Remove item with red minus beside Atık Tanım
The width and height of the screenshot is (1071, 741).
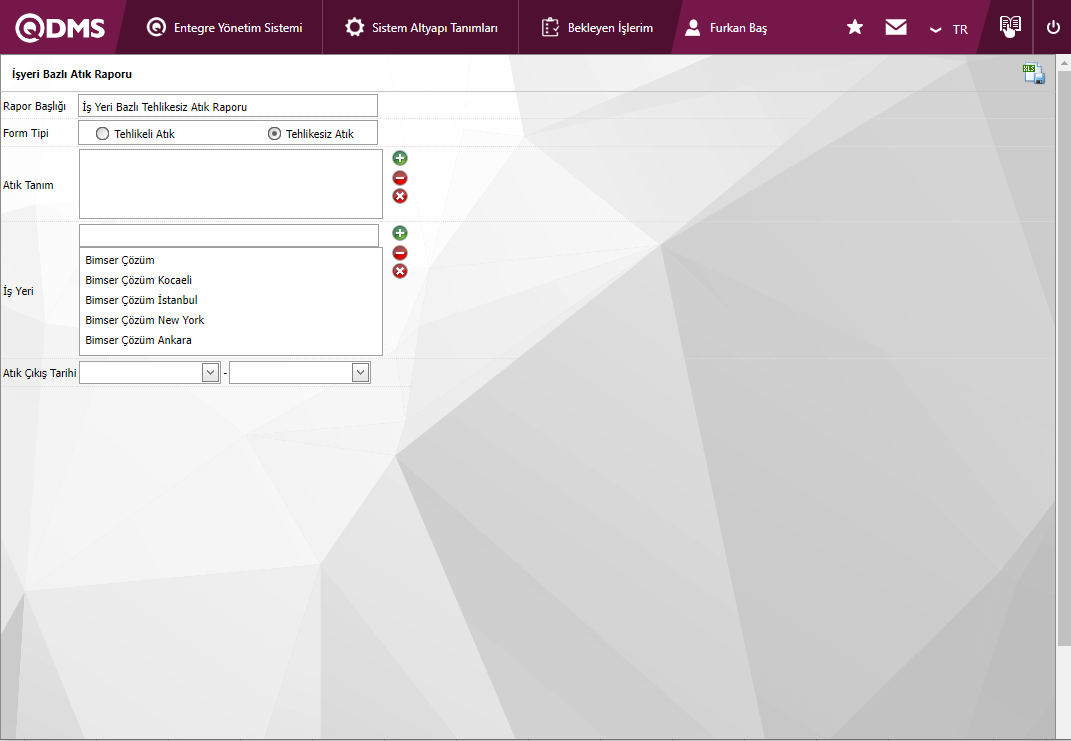point(400,178)
